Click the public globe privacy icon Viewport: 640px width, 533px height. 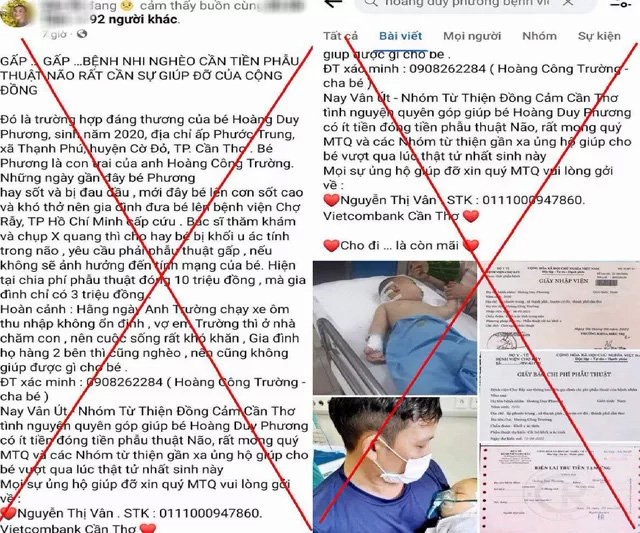(x=82, y=34)
